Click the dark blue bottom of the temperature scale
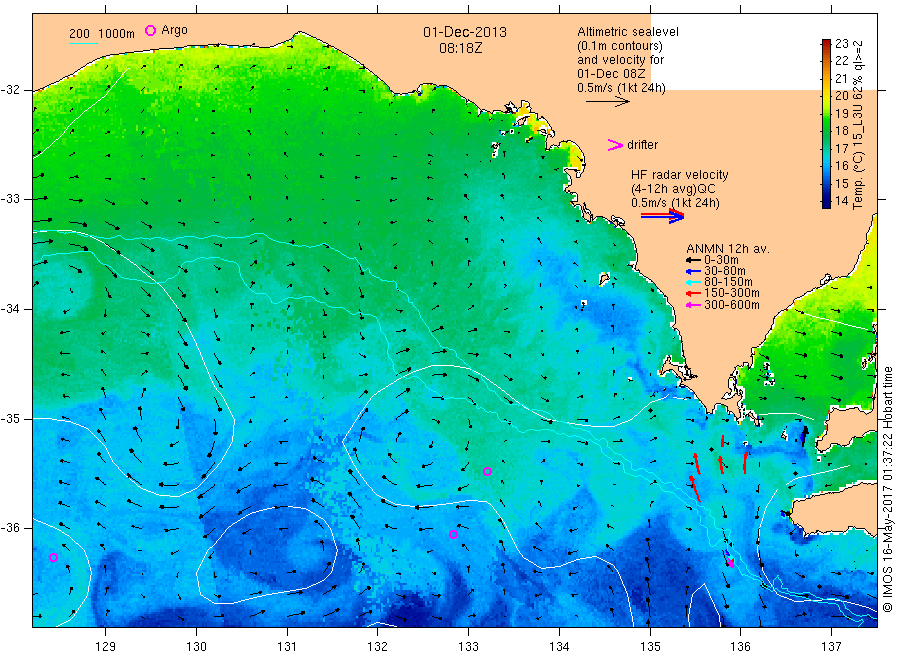 coord(827,202)
